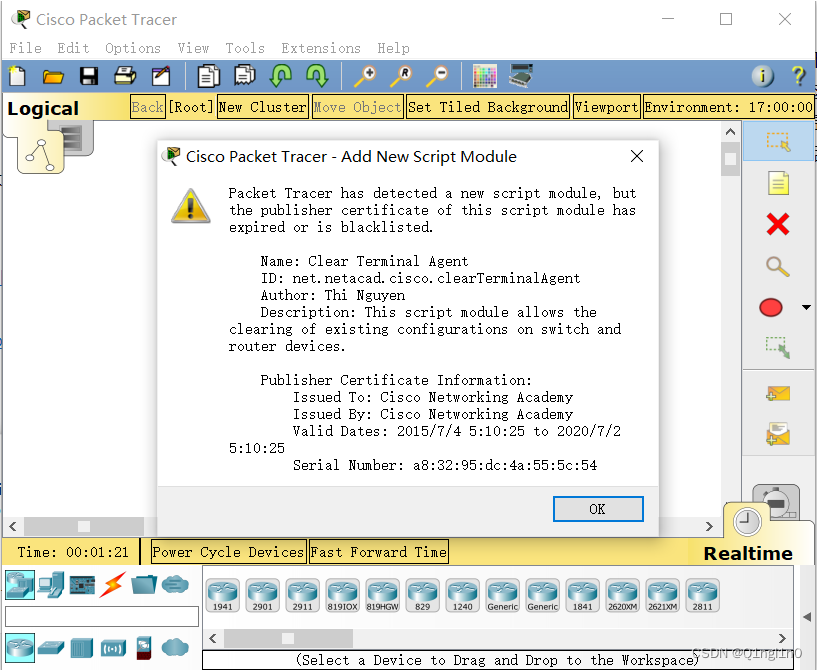Collapse the bottom panel with the side arrow
817x670 pixels.
(x=807, y=617)
